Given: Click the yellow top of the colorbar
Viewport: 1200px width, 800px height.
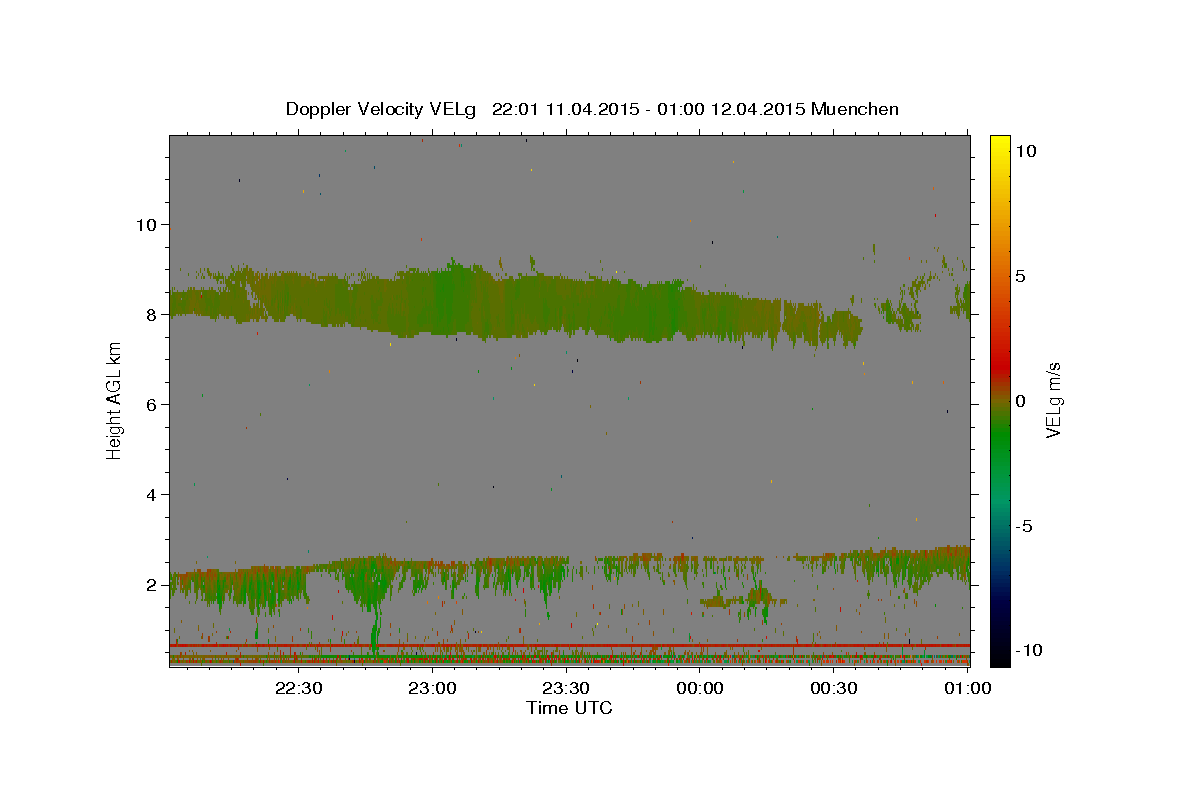Looking at the screenshot, I should [1000, 145].
